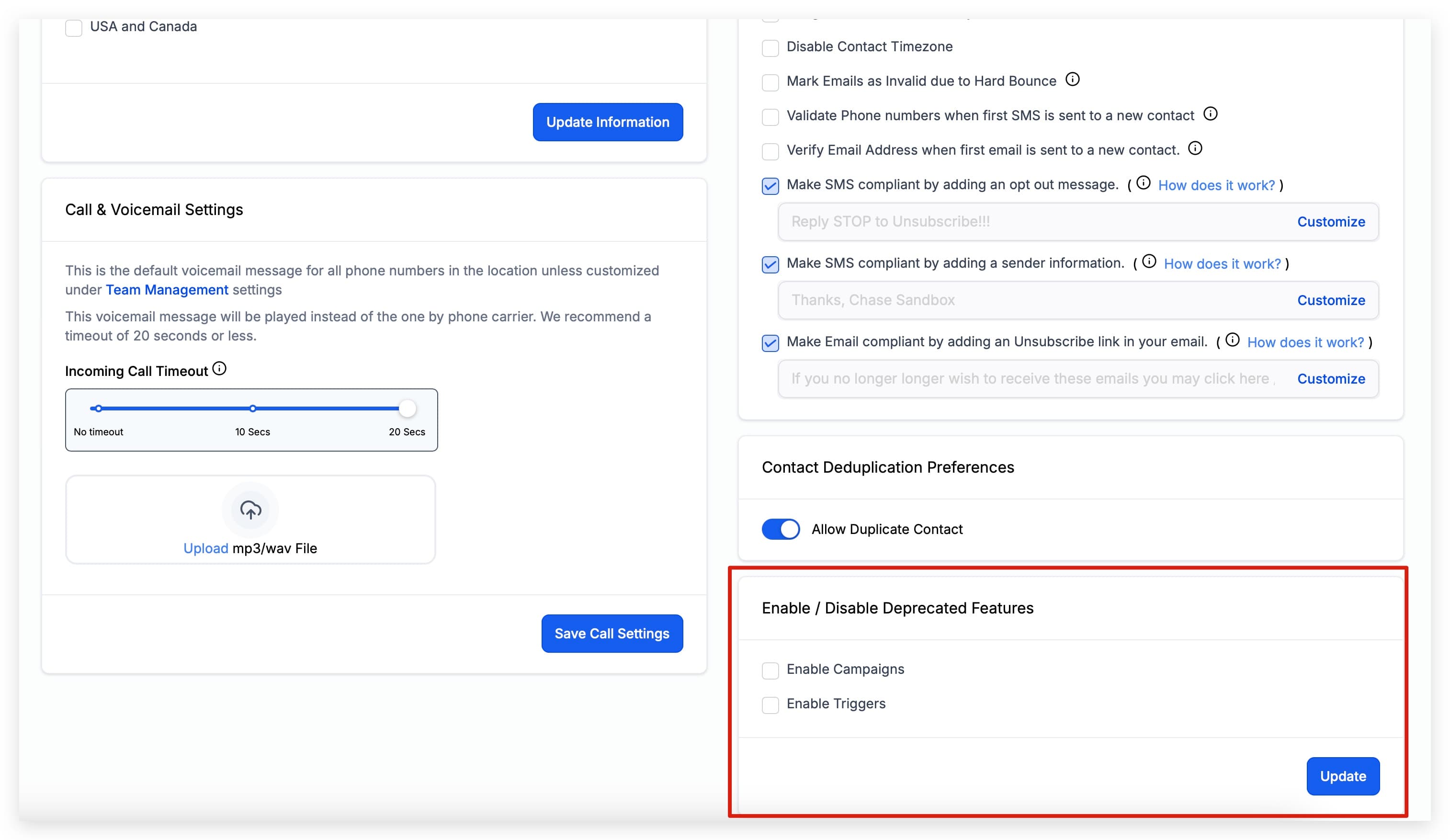Open info icon for Hard Bounce emails

1073,79
